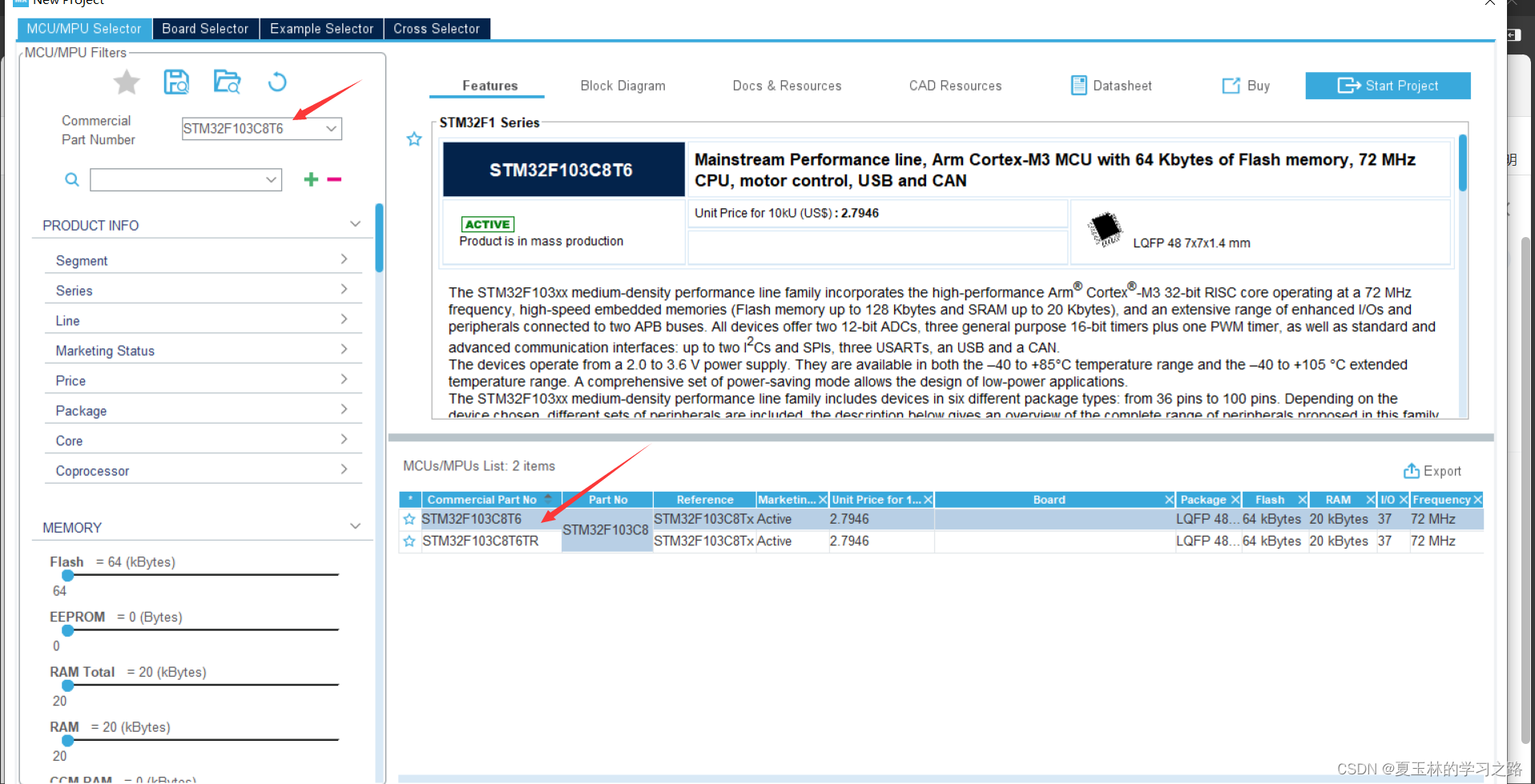
Task: Open the Datasheet document
Action: click(x=1111, y=86)
